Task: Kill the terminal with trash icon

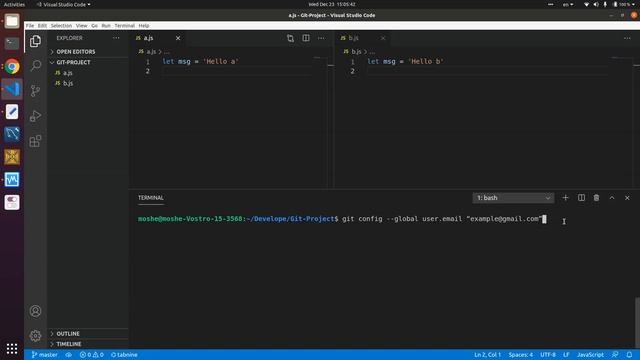Action: click(x=596, y=198)
